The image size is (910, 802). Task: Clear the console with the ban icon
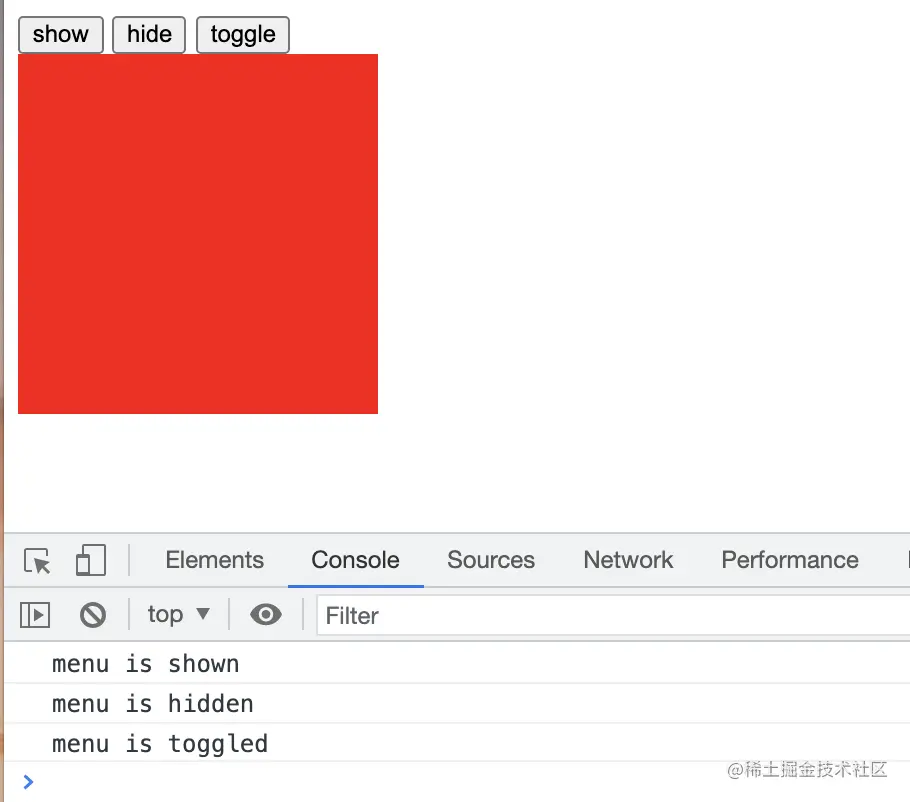93,615
